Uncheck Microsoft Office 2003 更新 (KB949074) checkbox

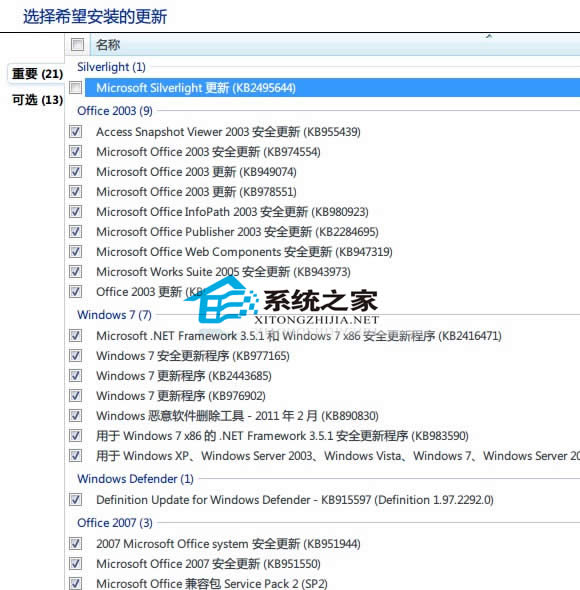75,172
